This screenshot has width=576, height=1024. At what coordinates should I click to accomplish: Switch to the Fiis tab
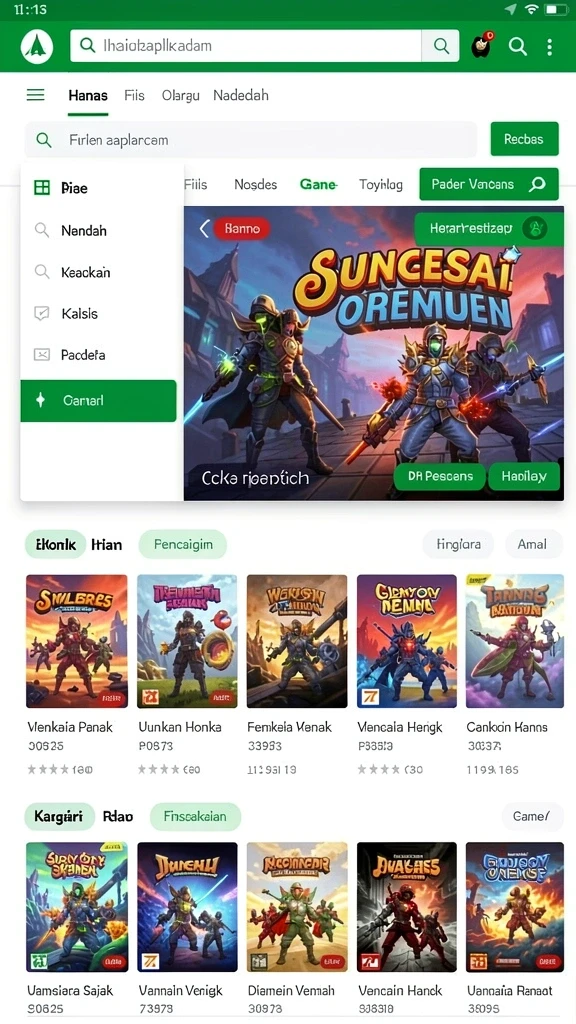click(134, 95)
